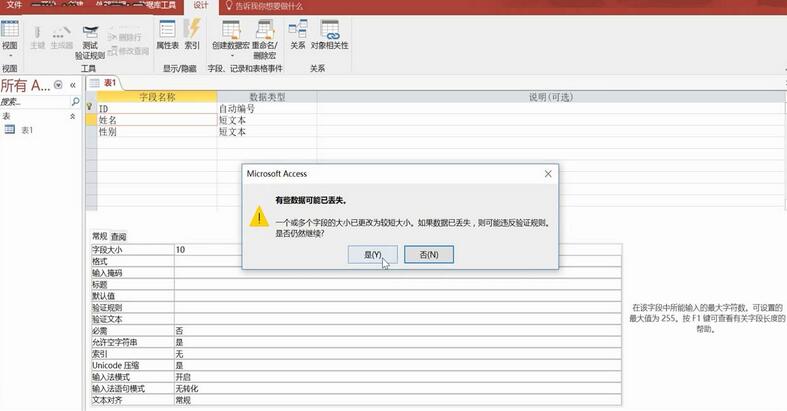Open the 所有 Access objects dropdown arrow

click(x=57, y=86)
